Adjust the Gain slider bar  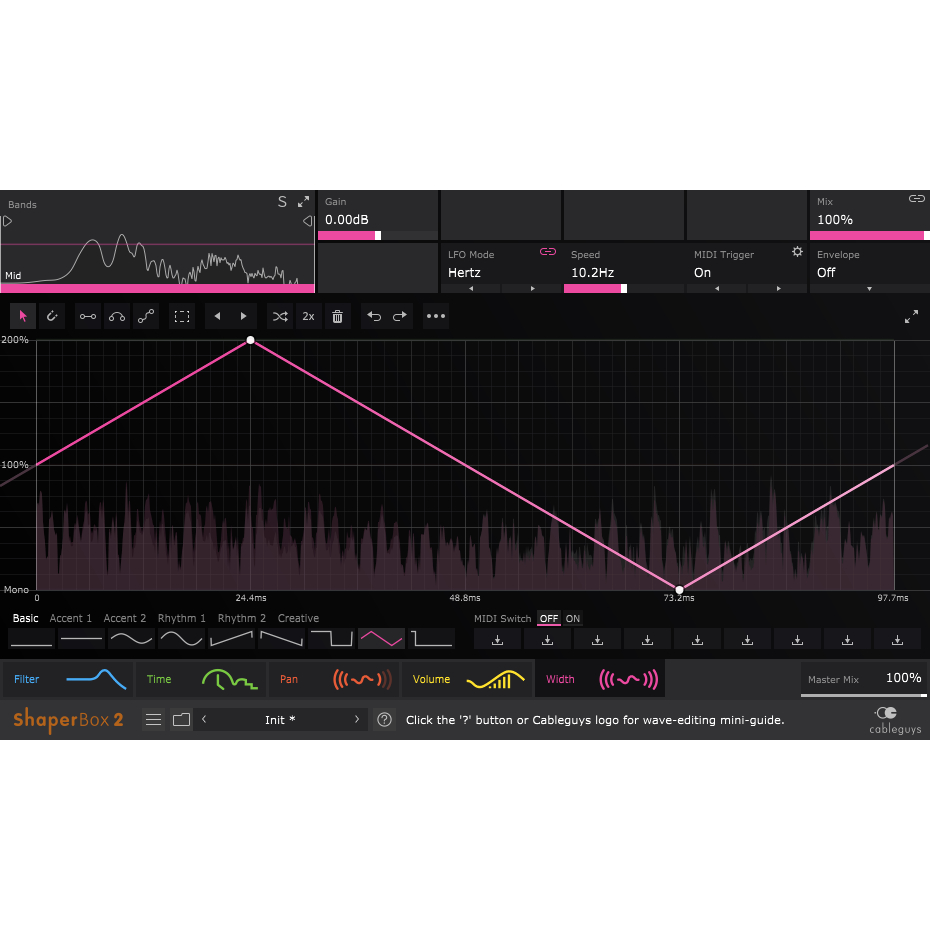pyautogui.click(x=378, y=235)
